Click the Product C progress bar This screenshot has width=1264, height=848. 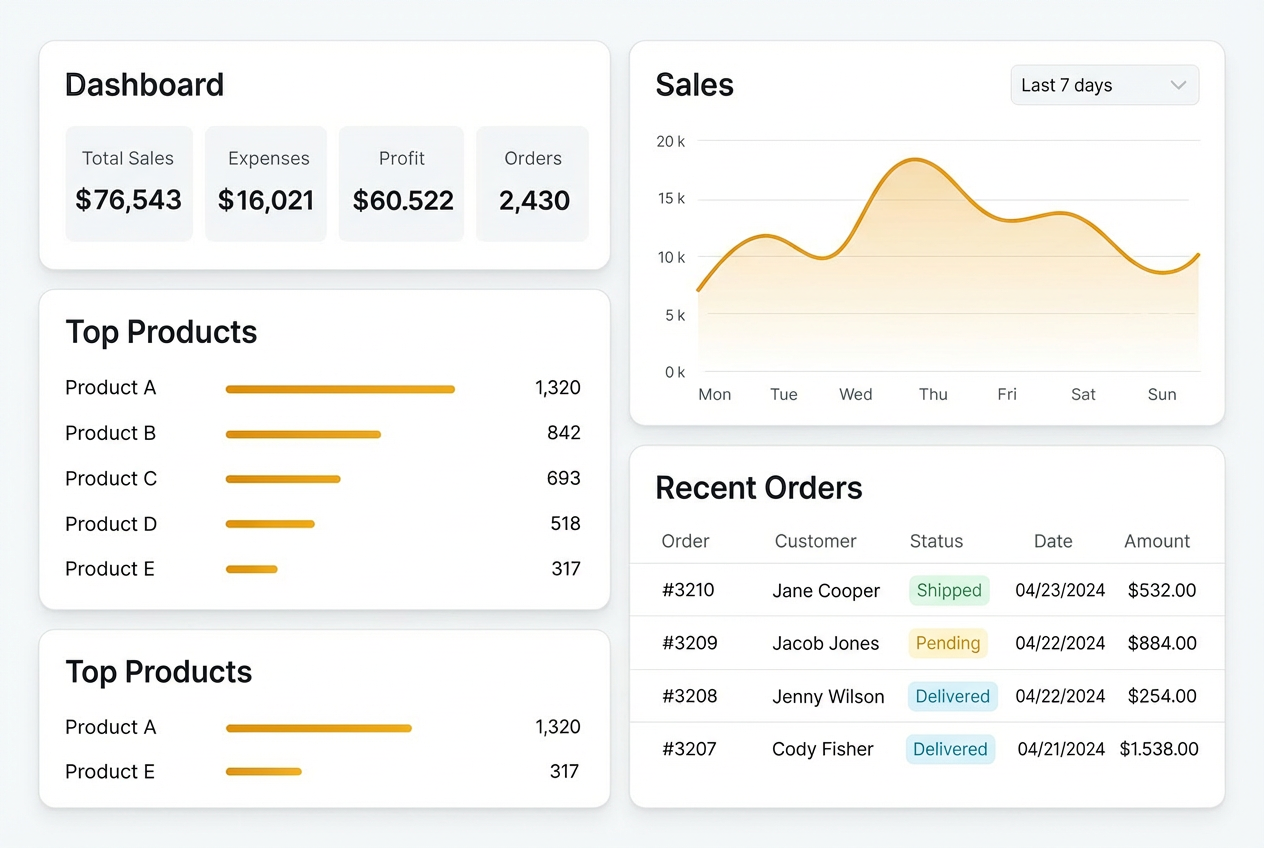[x=283, y=479]
